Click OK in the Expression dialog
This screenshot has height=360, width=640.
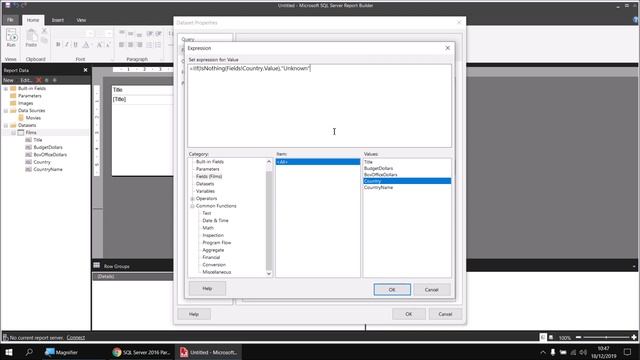point(392,289)
